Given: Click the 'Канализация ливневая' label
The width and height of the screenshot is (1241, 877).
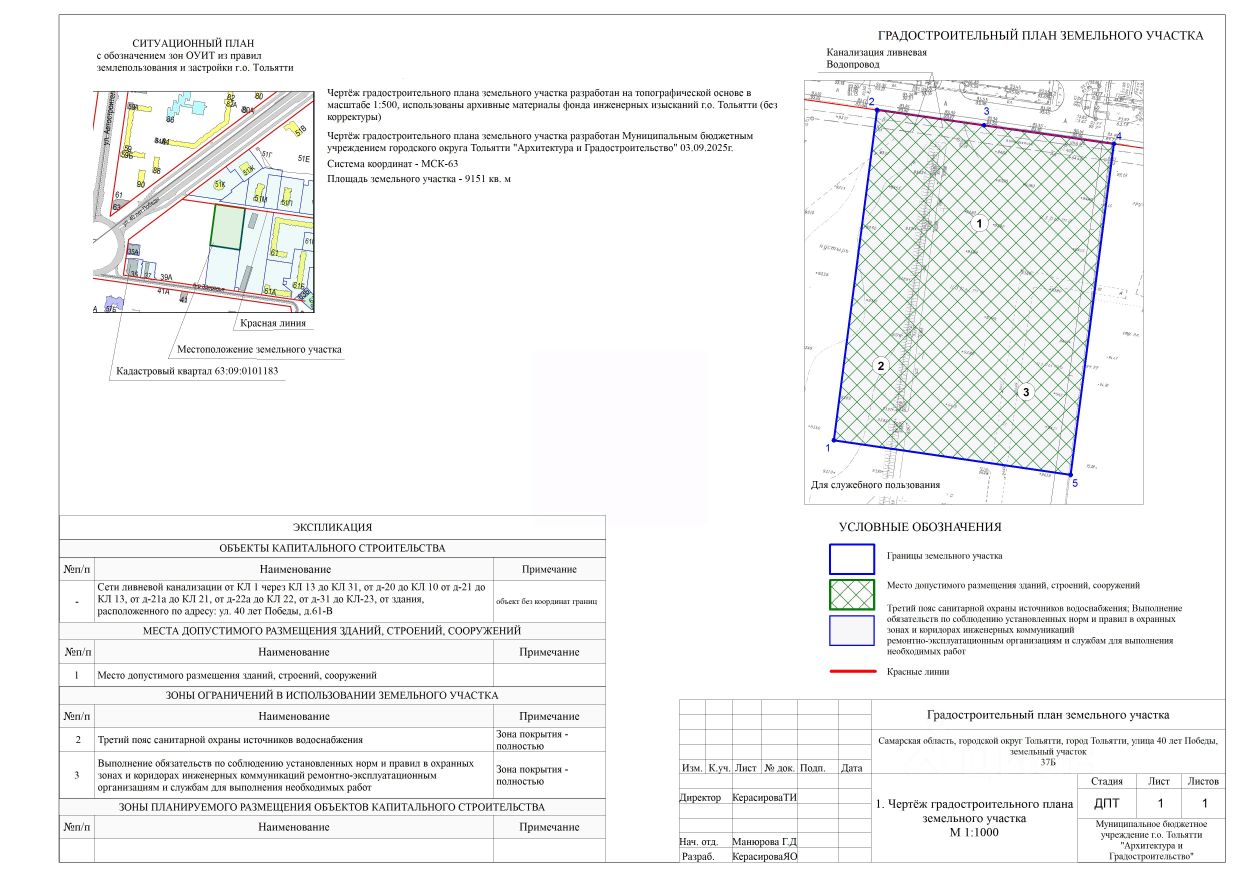Looking at the screenshot, I should pyautogui.click(x=877, y=51).
